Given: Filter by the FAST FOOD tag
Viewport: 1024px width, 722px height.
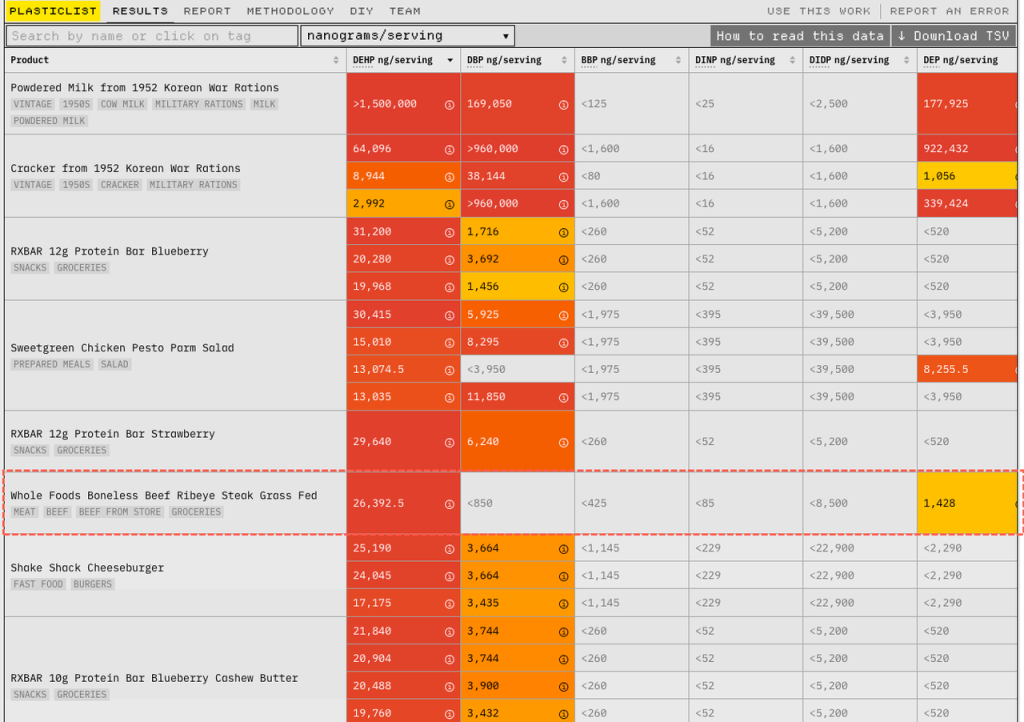Looking at the screenshot, I should click(38, 584).
